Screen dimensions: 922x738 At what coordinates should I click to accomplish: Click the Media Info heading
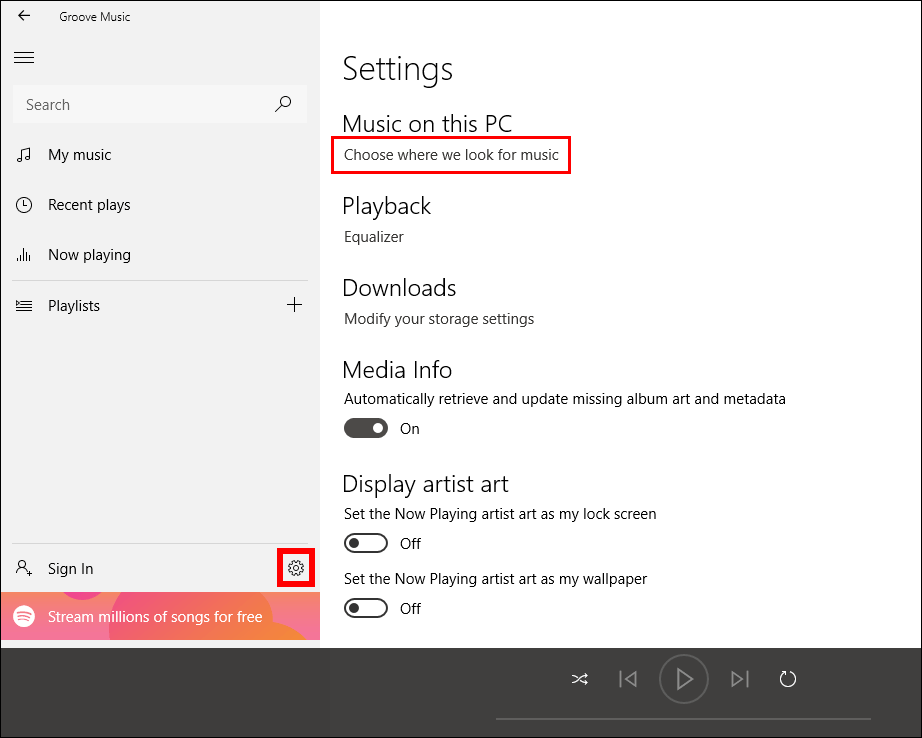[x=397, y=370]
